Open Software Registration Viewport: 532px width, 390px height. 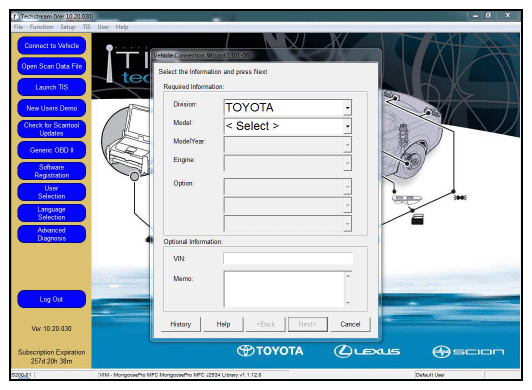52,171
